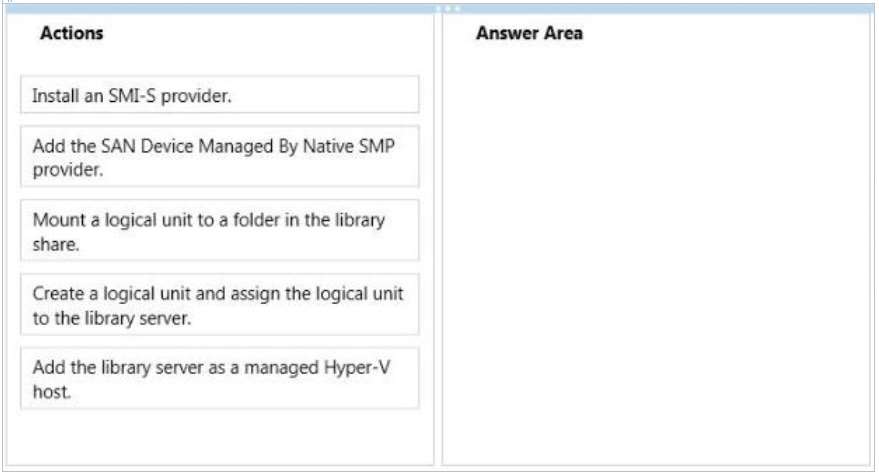The height and width of the screenshot is (472, 879).
Task: Select Create a logical unit and assign action
Action: (x=220, y=304)
